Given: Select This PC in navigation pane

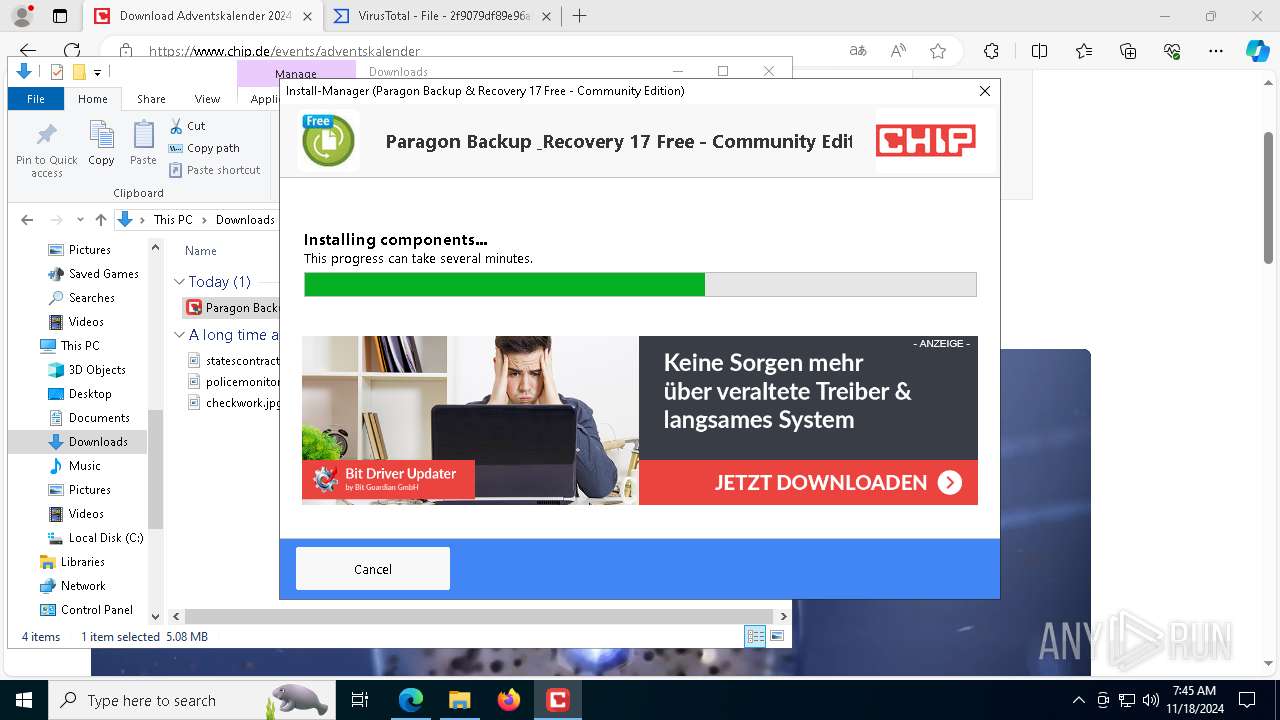Looking at the screenshot, I should 70,346.
